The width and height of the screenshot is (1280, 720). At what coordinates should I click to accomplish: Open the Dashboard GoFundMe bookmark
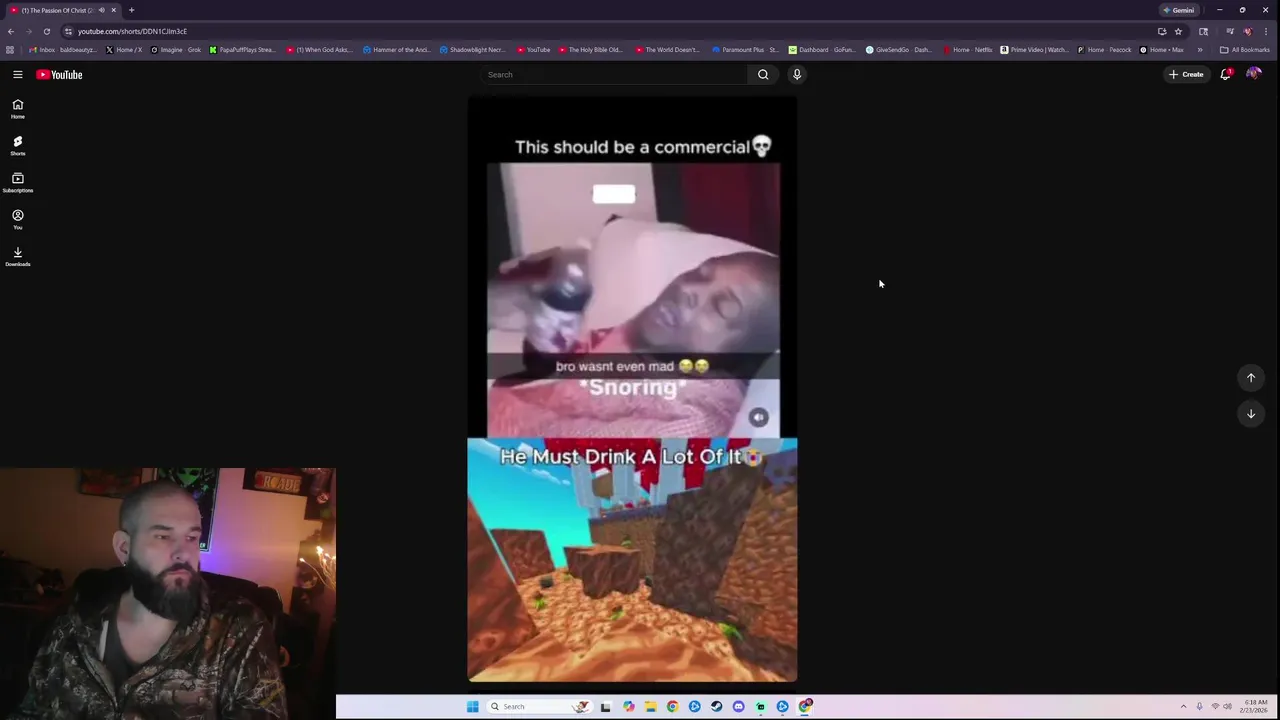[x=822, y=50]
